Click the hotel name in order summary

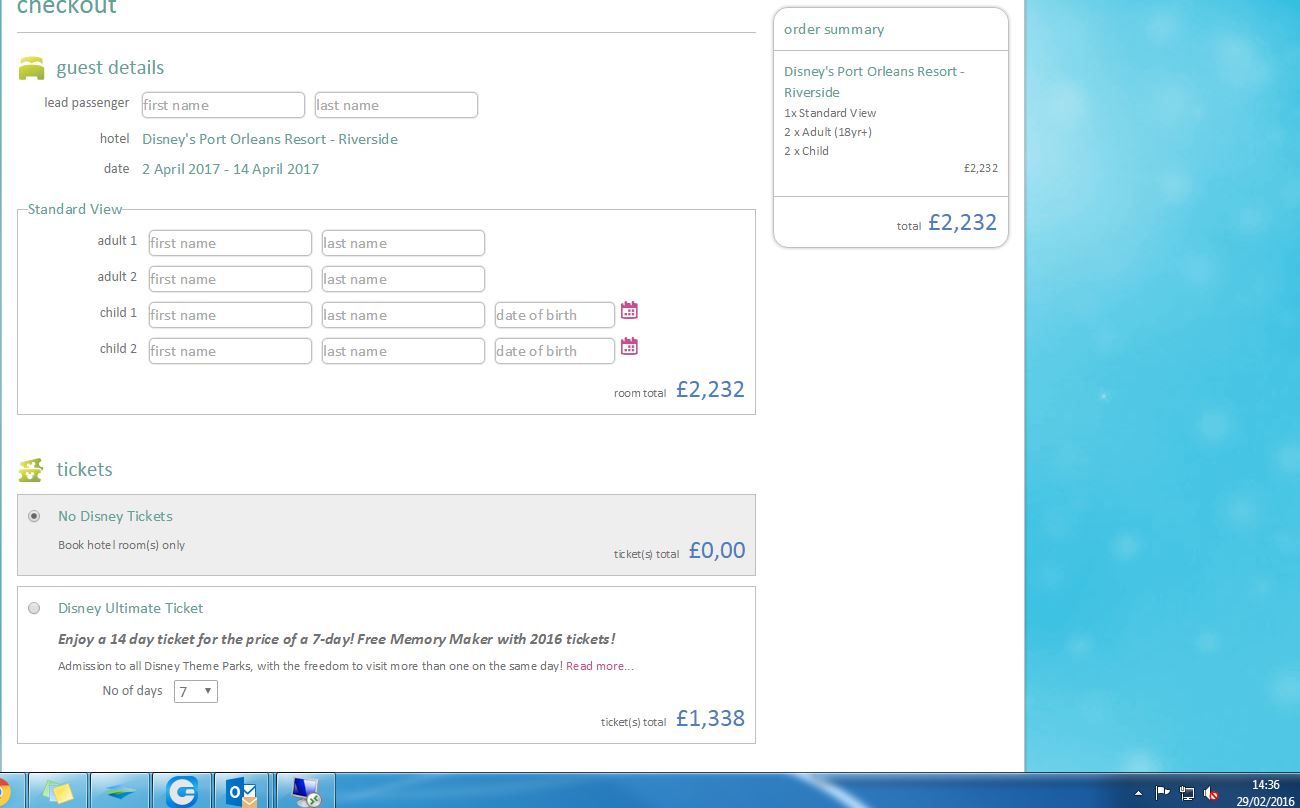click(x=874, y=82)
